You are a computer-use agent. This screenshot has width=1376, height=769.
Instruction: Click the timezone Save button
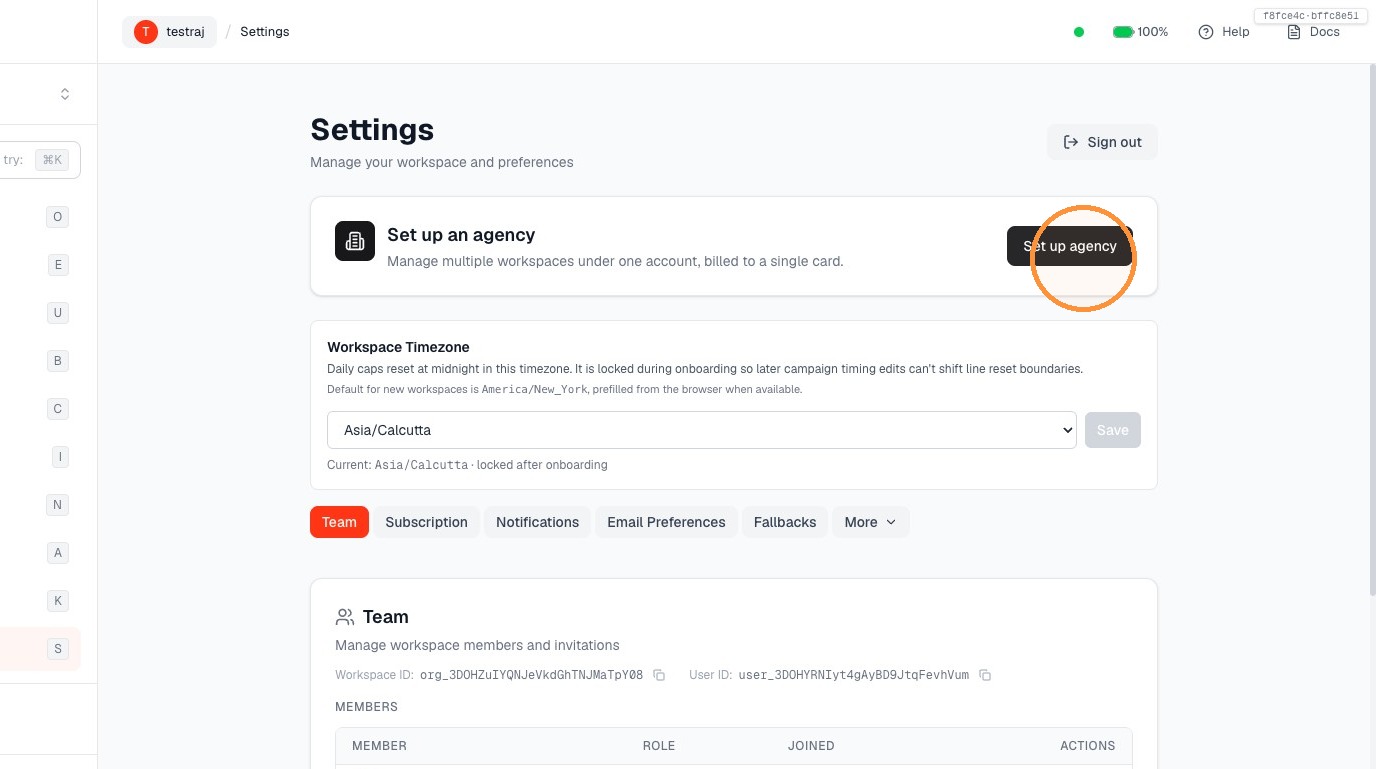(x=1113, y=430)
